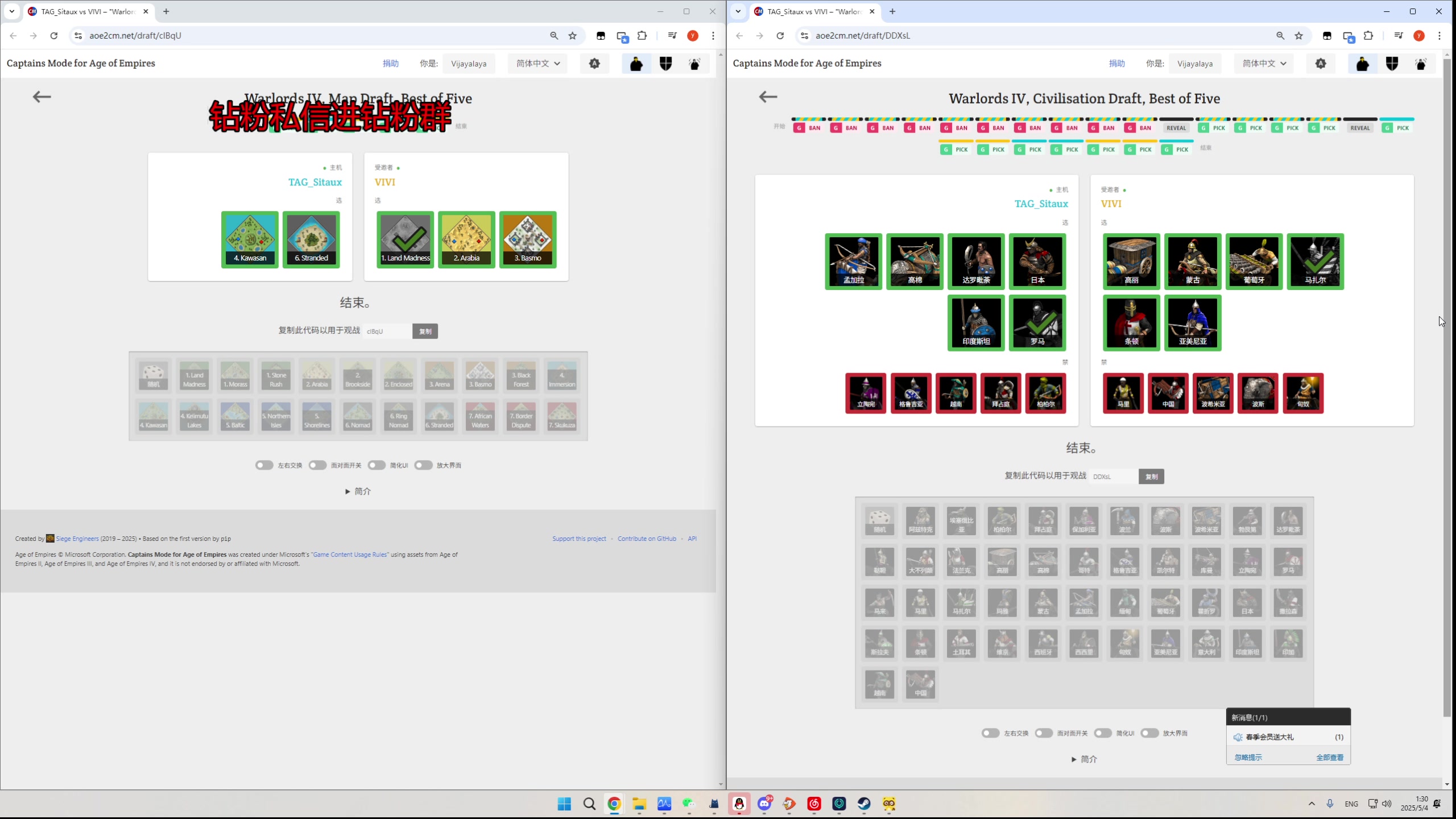Image resolution: width=1456 pixels, height=819 pixels.
Task: Click the Kawasan map pick
Action: point(250,239)
